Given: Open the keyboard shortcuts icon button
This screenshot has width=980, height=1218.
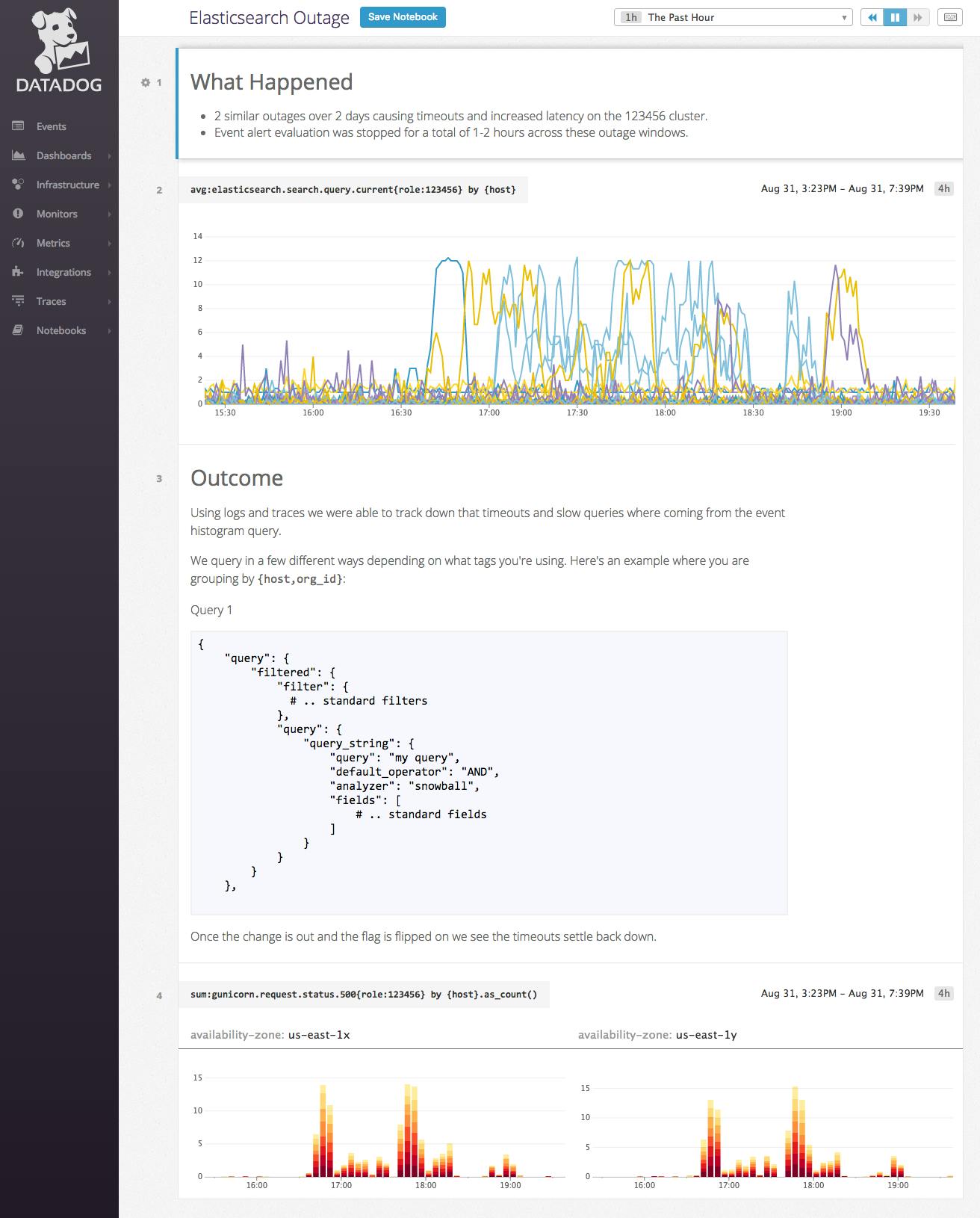Looking at the screenshot, I should click(x=950, y=17).
